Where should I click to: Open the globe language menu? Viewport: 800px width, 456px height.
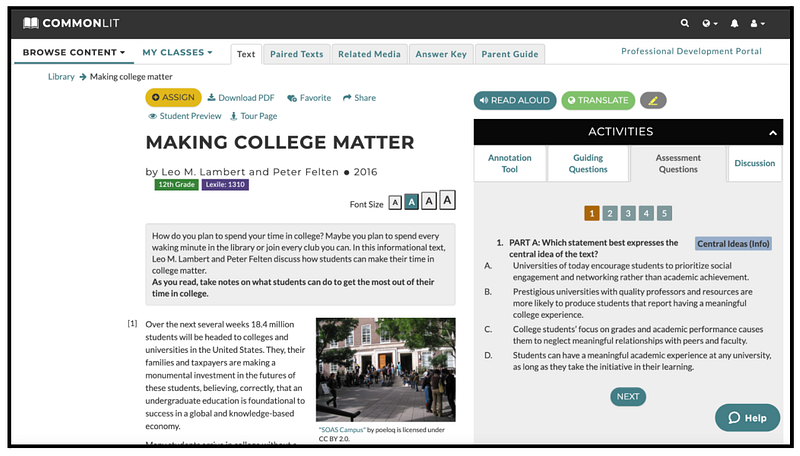click(x=709, y=23)
